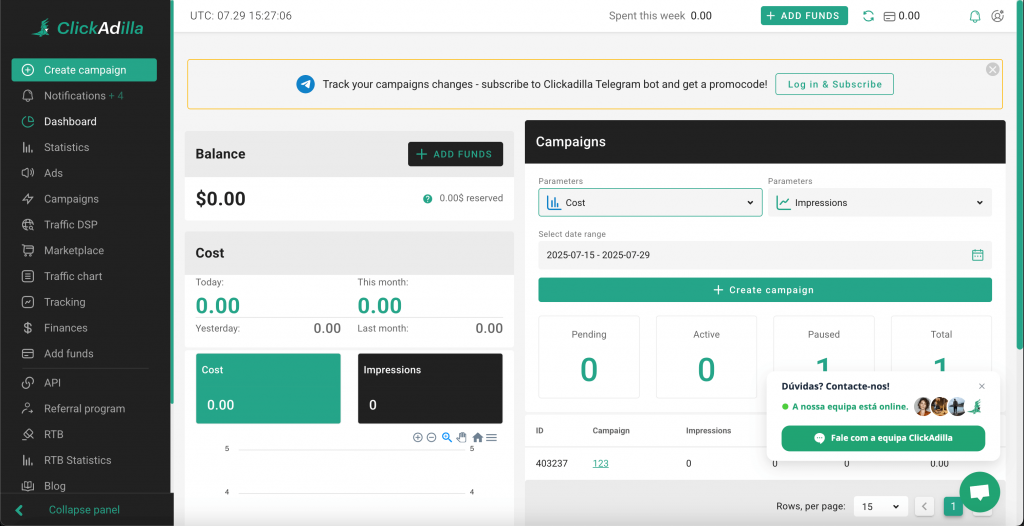
Task: Click the chart selection zoom magnifier
Action: pos(447,437)
